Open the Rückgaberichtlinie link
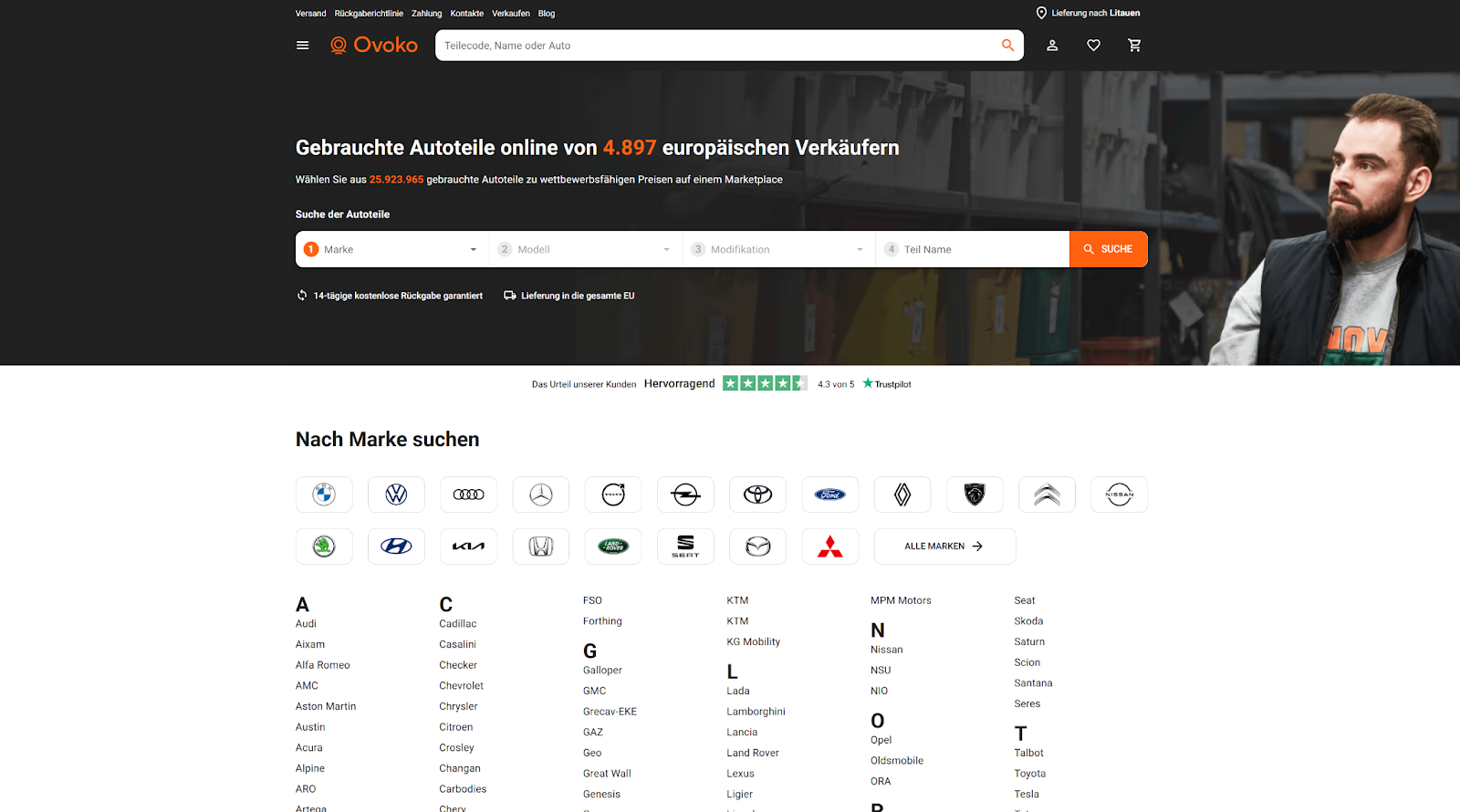 369,14
